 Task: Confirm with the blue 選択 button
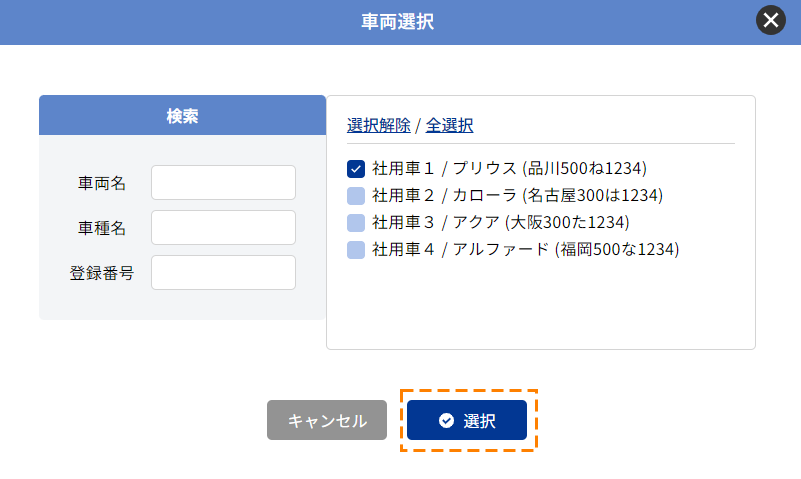467,420
